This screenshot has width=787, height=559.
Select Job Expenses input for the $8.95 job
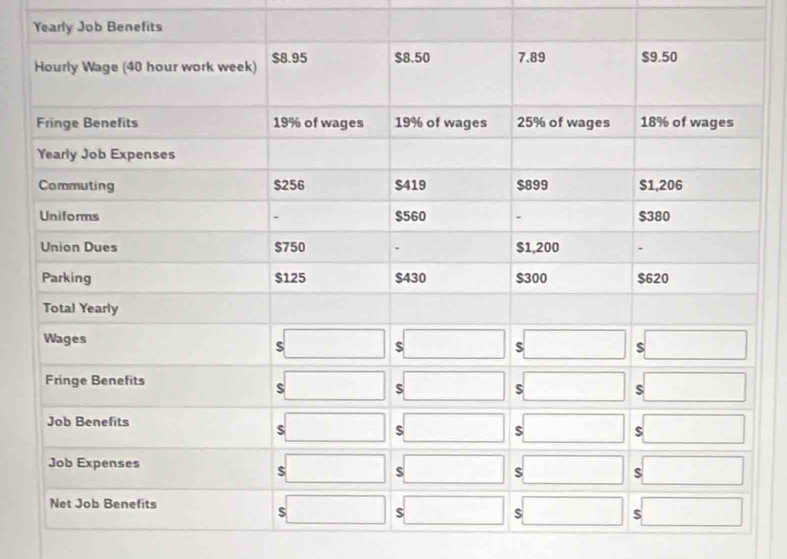[336, 470]
